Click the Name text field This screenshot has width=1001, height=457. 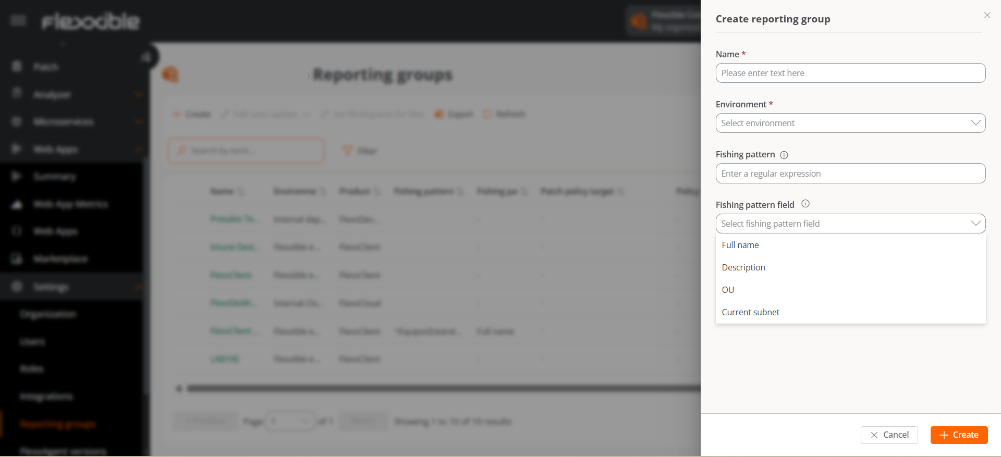pyautogui.click(x=850, y=73)
